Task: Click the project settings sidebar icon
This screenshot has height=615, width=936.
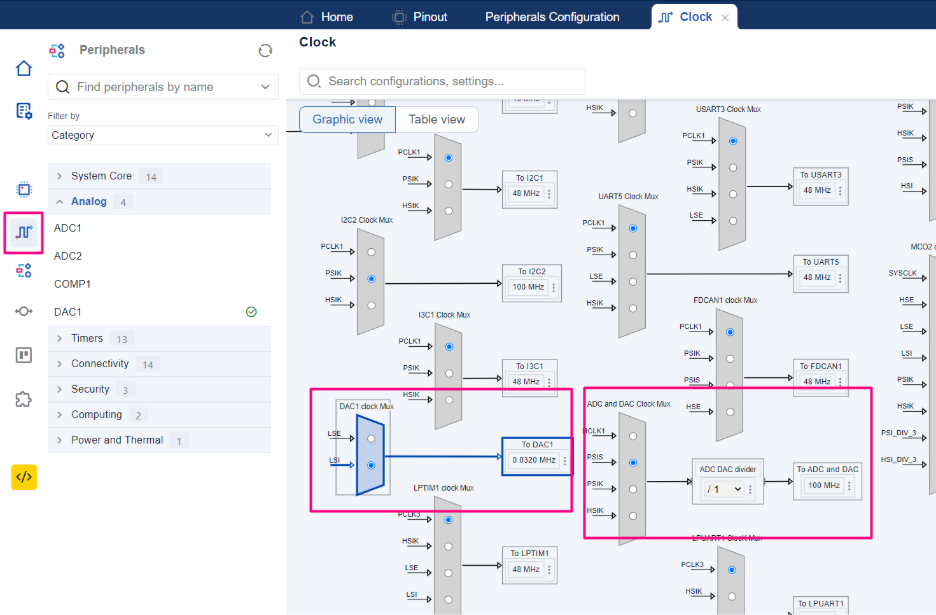Action: click(x=24, y=111)
